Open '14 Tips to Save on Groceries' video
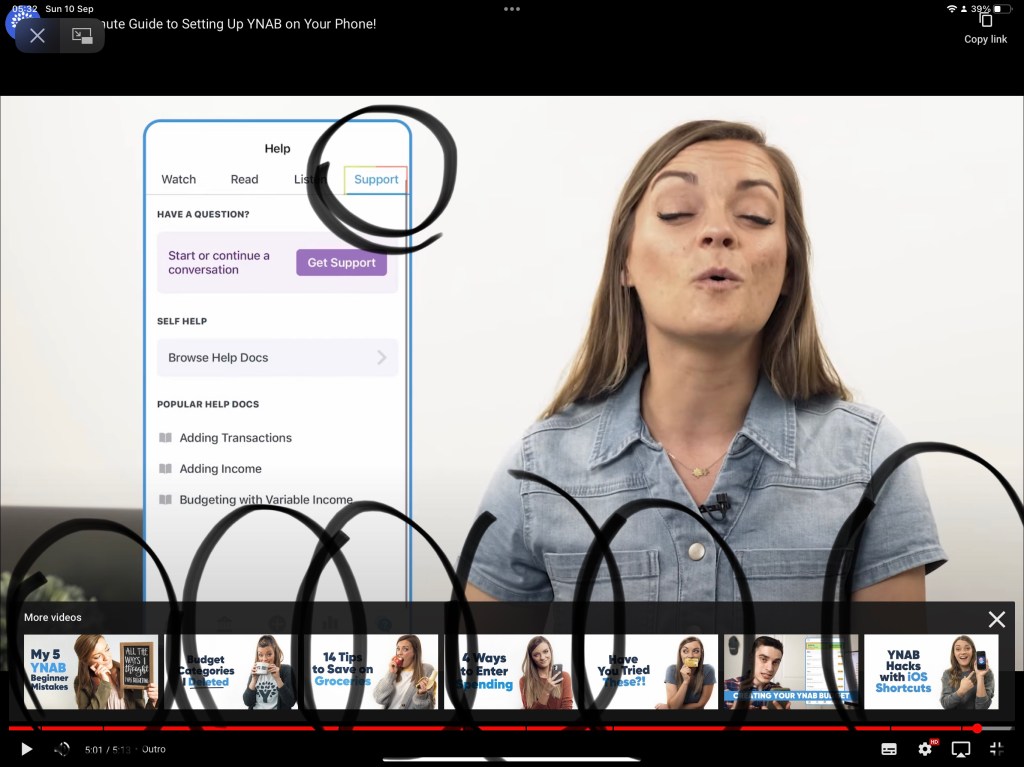The image size is (1024, 767). (x=371, y=672)
